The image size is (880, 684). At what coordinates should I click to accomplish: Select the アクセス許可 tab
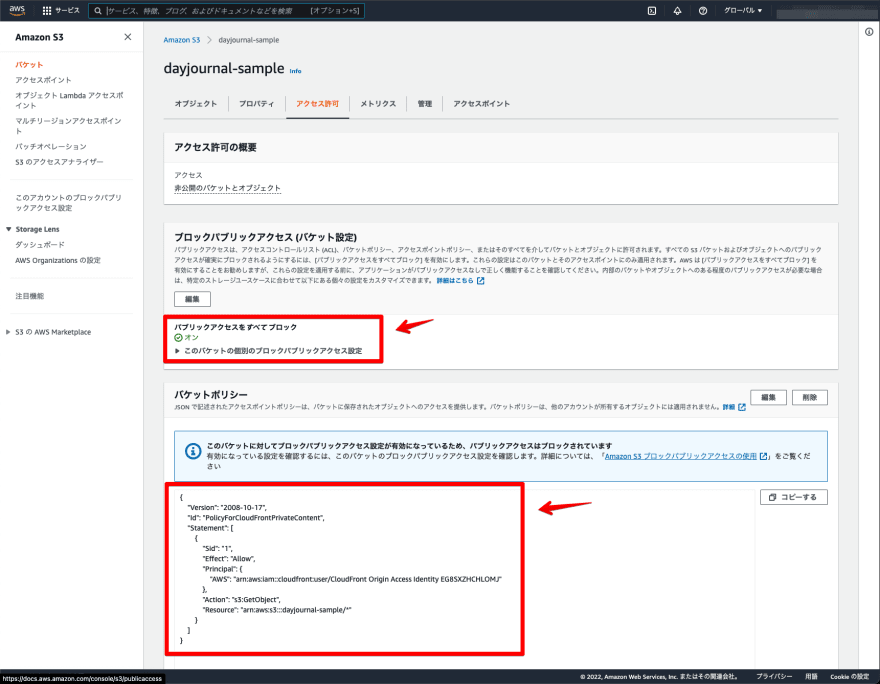click(x=318, y=104)
